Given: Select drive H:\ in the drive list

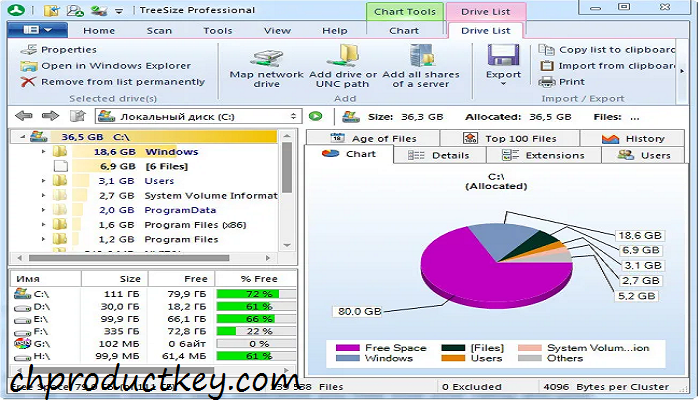Looking at the screenshot, I should click(154, 356).
